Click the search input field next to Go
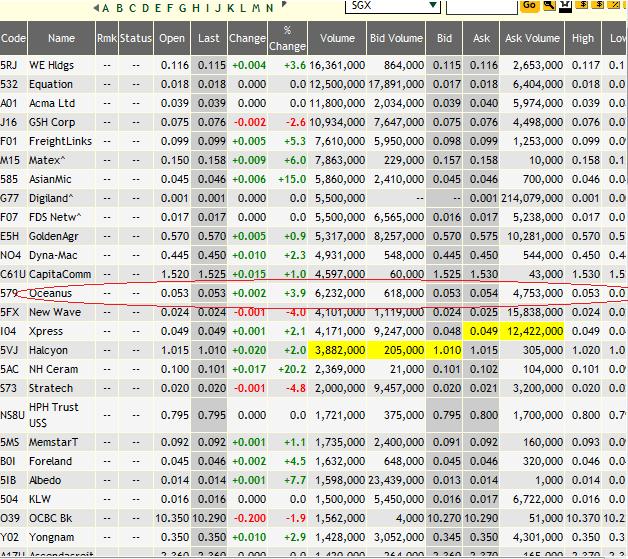This screenshot has height=559, width=628. coord(480,6)
